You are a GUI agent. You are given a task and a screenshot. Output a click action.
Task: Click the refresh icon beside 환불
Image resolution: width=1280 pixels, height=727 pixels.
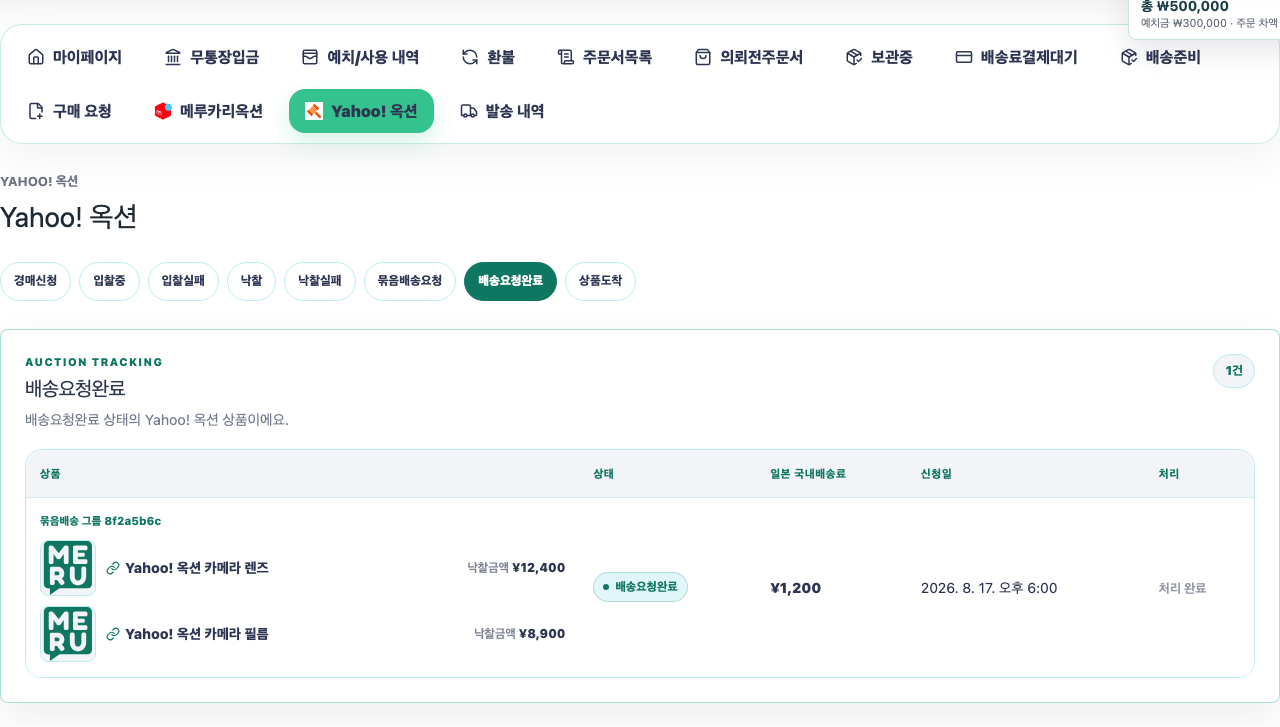pos(470,57)
